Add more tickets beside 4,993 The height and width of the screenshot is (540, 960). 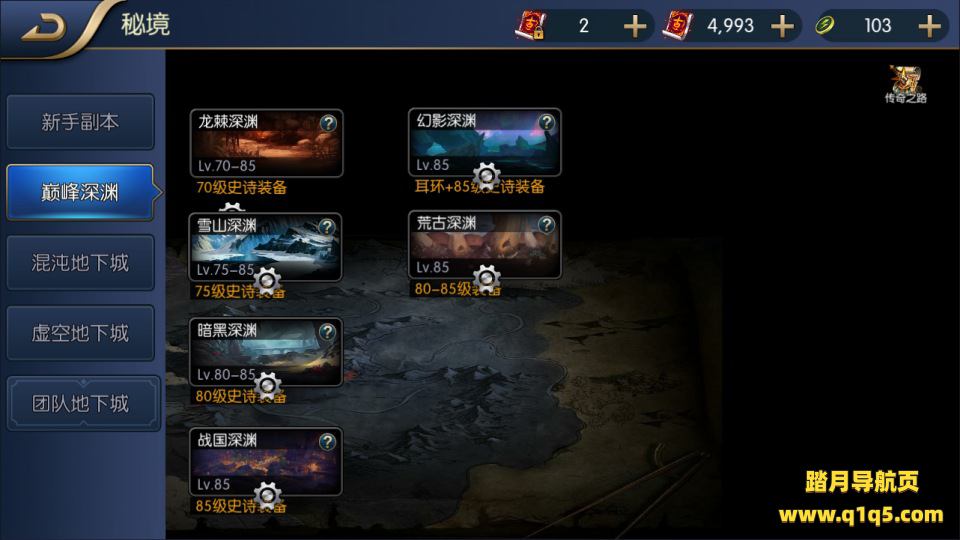(x=782, y=26)
